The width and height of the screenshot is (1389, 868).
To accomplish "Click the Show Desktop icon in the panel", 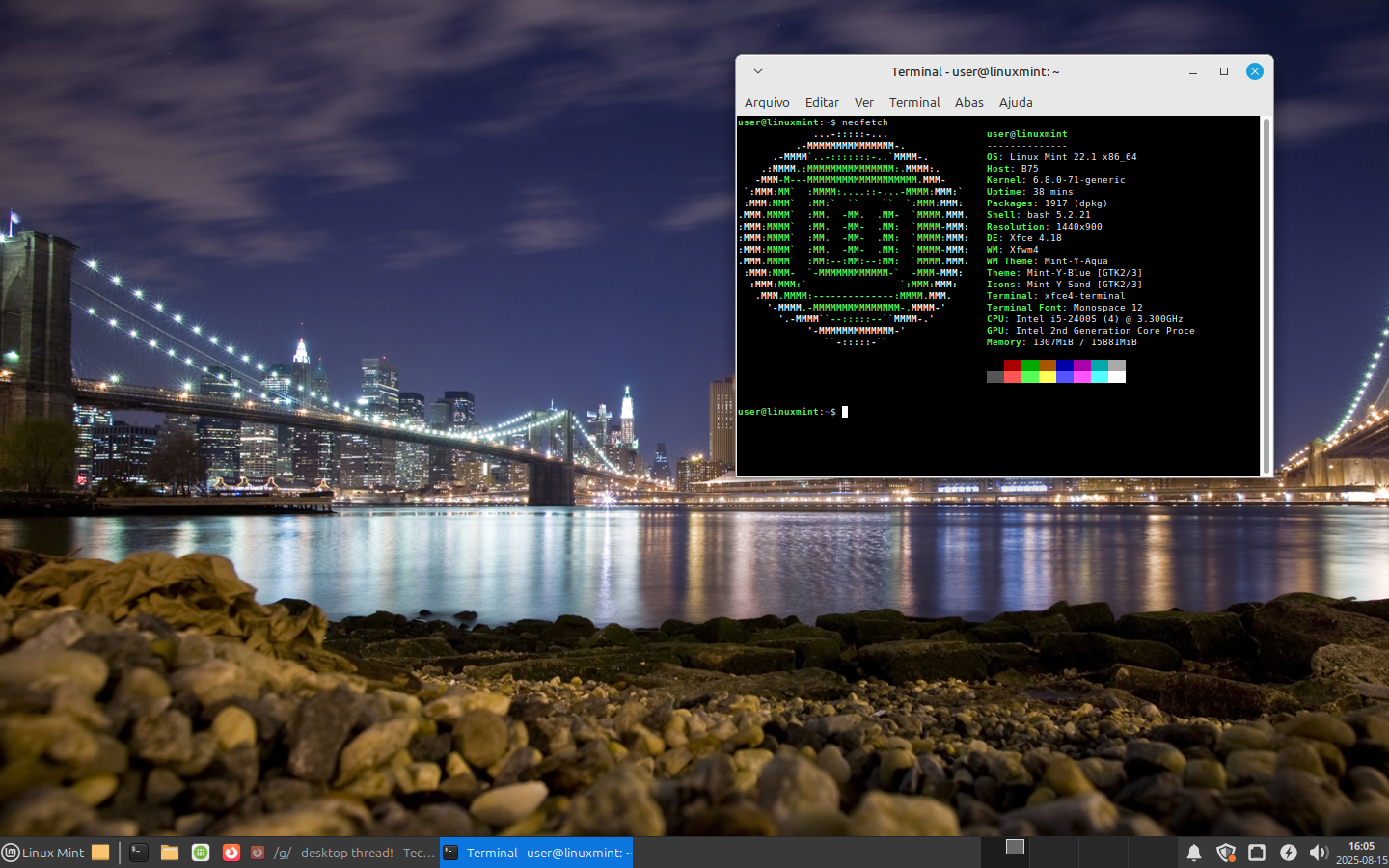I will [100, 853].
